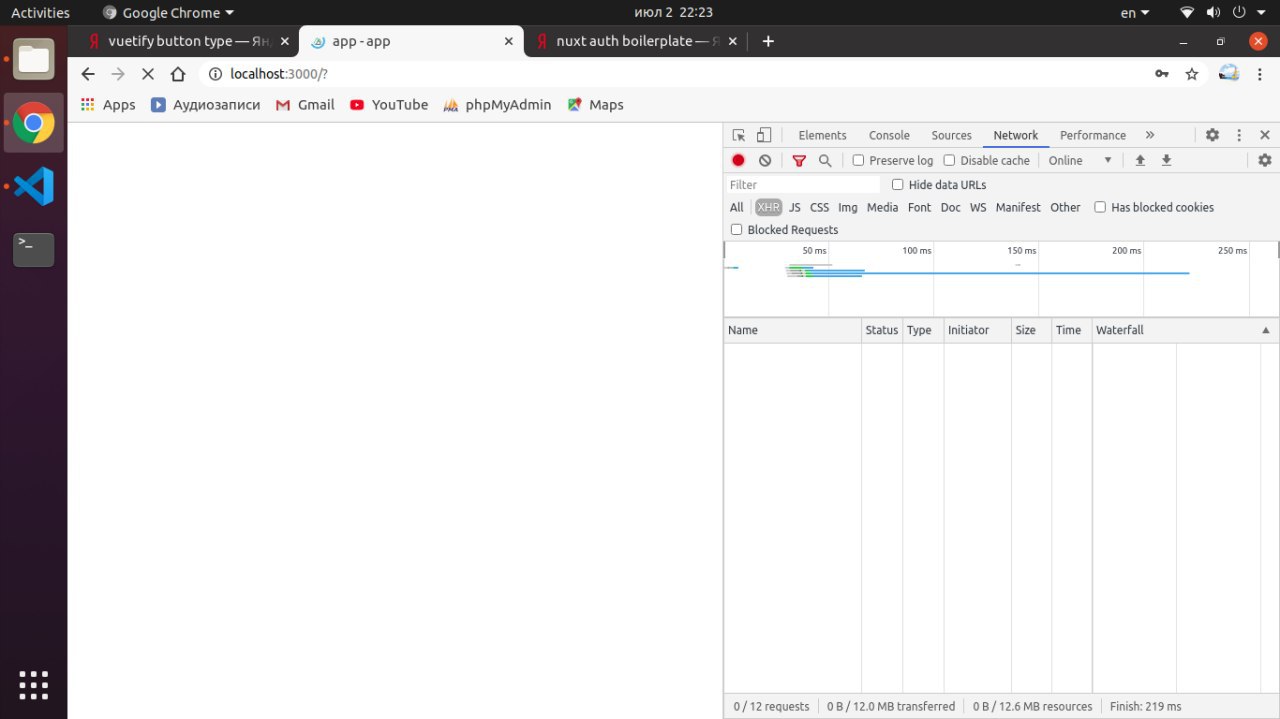Open the Google Chrome app menu

[168, 13]
